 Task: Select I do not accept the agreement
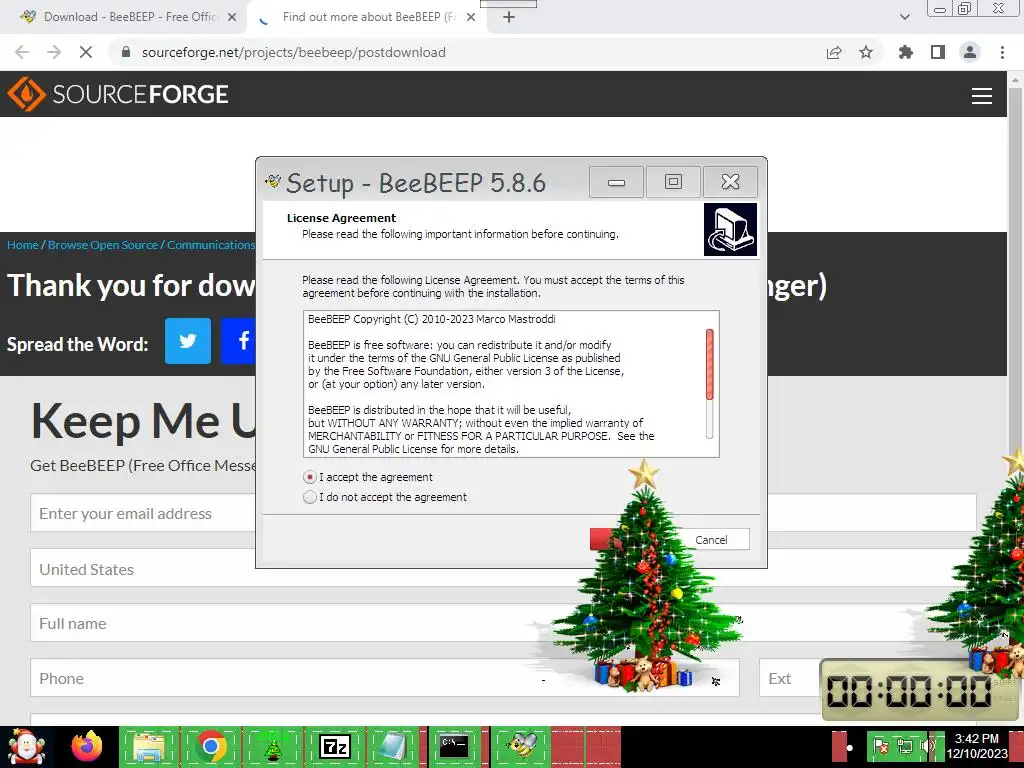(310, 497)
